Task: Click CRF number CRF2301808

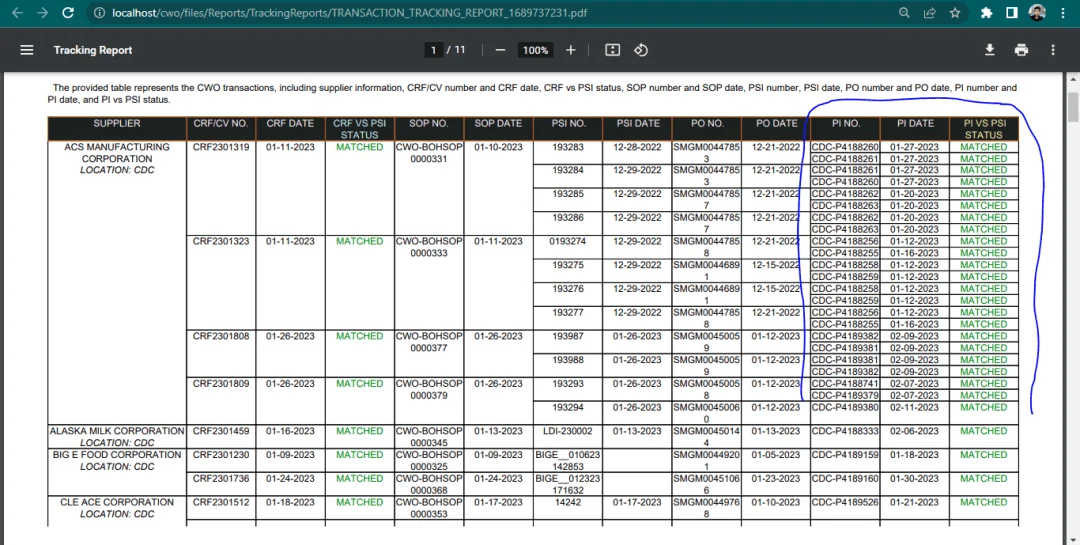Action: (221, 336)
